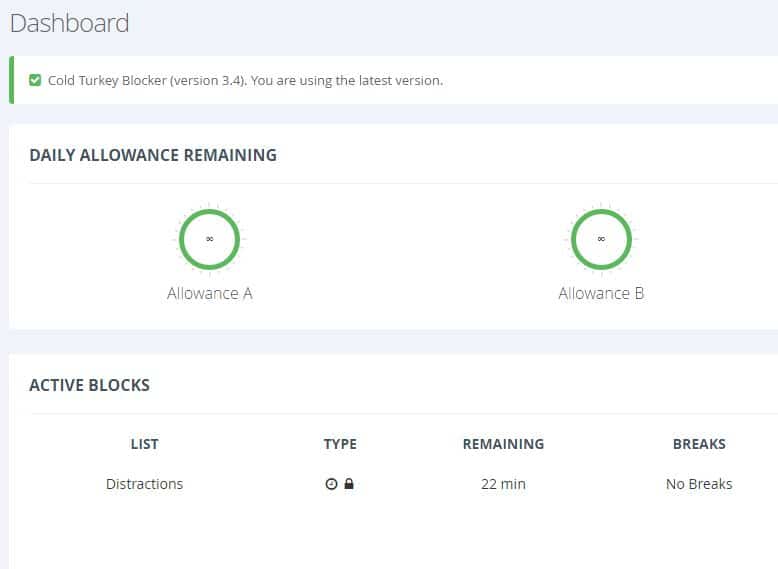Viewport: 778px width, 569px height.
Task: Click the 22 min remaining value
Action: [503, 484]
